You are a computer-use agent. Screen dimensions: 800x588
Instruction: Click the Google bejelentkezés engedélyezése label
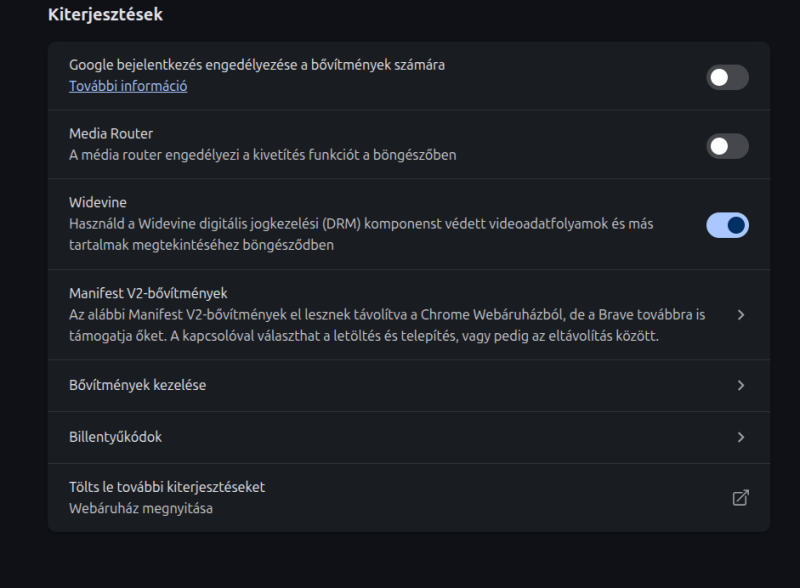coord(257,65)
